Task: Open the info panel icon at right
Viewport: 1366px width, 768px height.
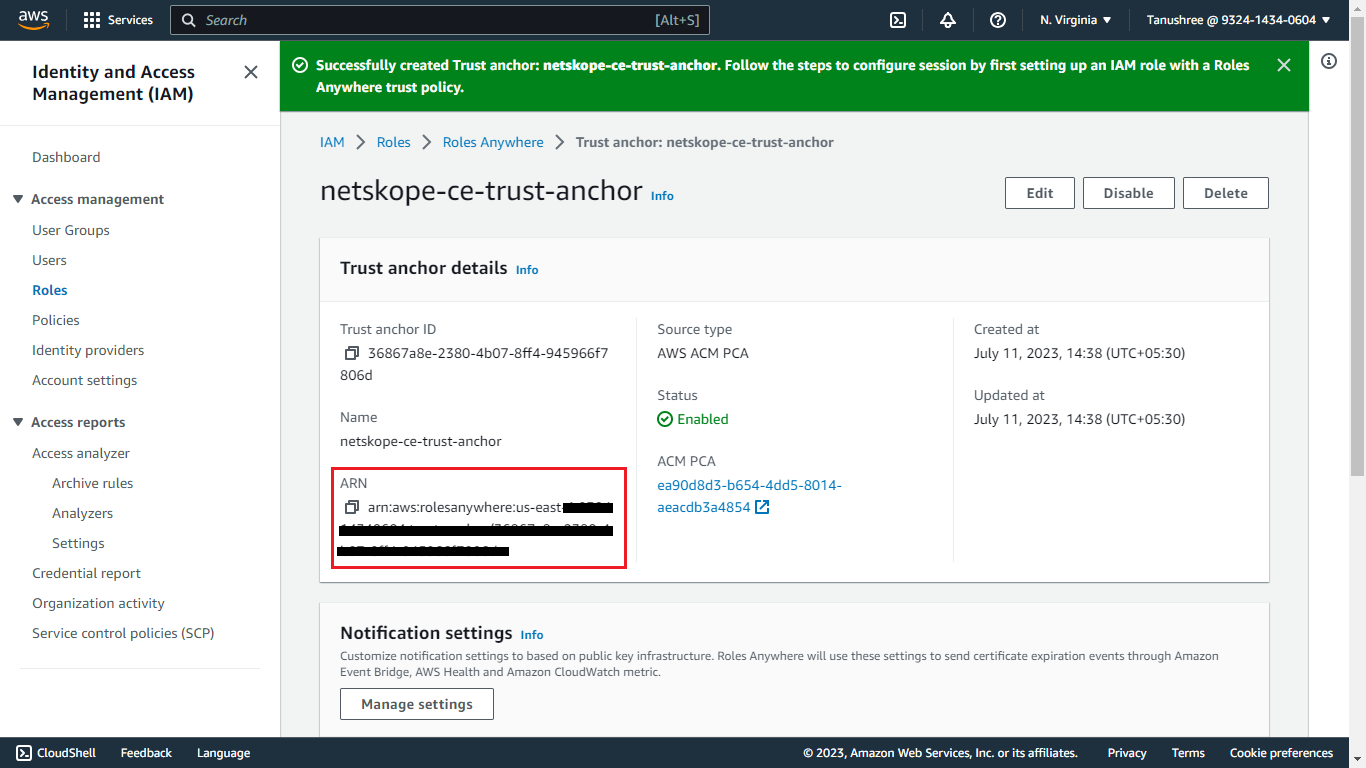Action: [1329, 61]
